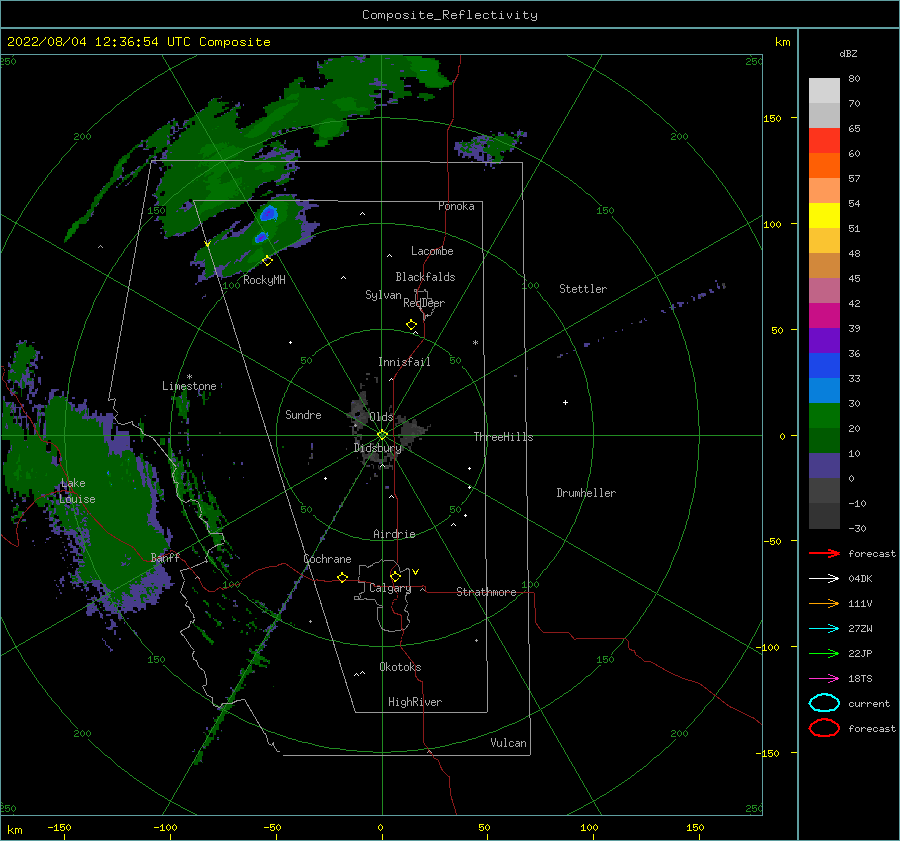Click the red forecast arrow legend icon
The image size is (900, 841).
coord(824,553)
